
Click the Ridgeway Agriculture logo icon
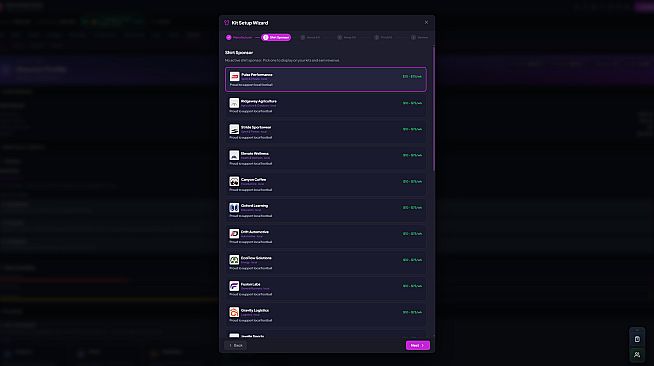[234, 103]
